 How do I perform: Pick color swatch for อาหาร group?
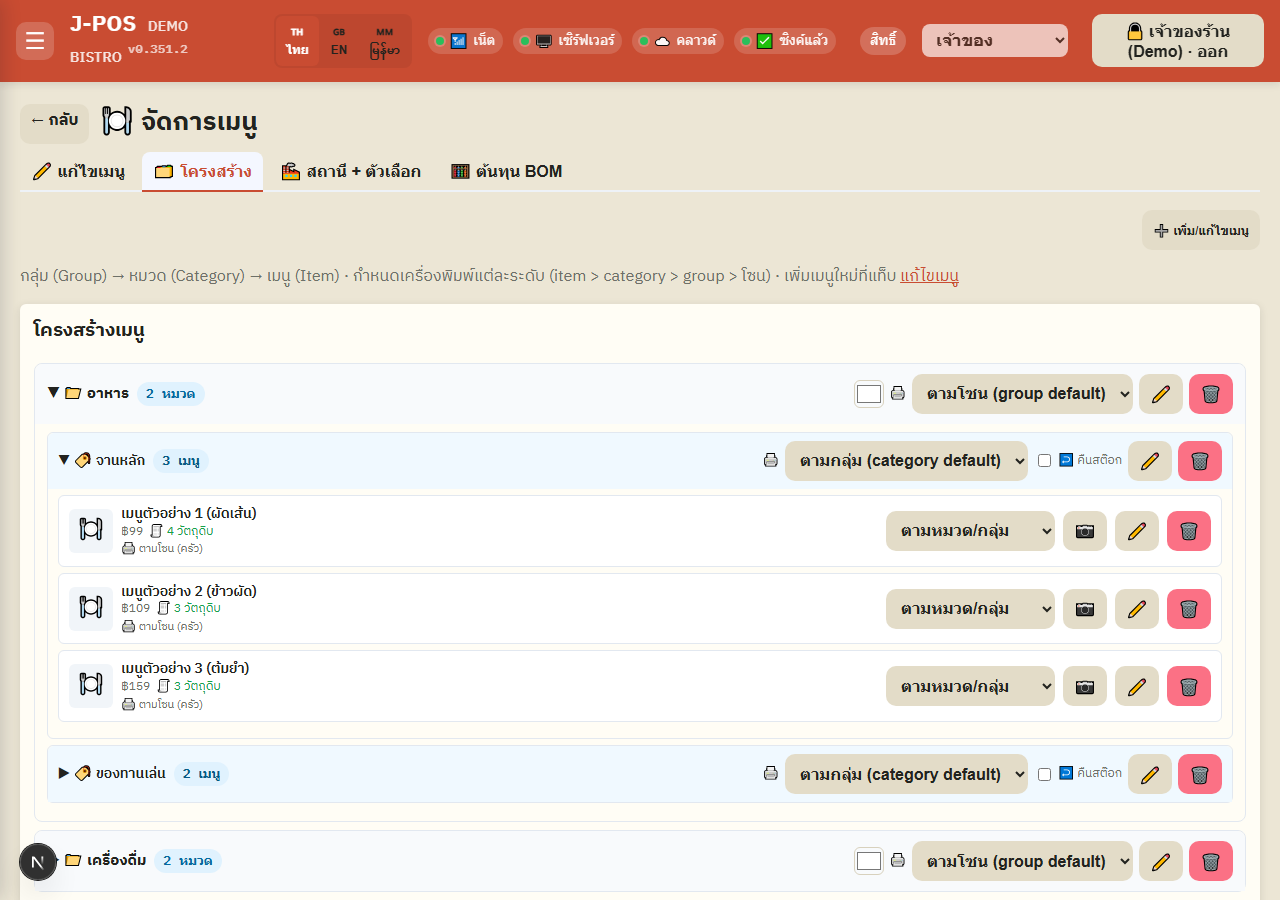pos(869,394)
